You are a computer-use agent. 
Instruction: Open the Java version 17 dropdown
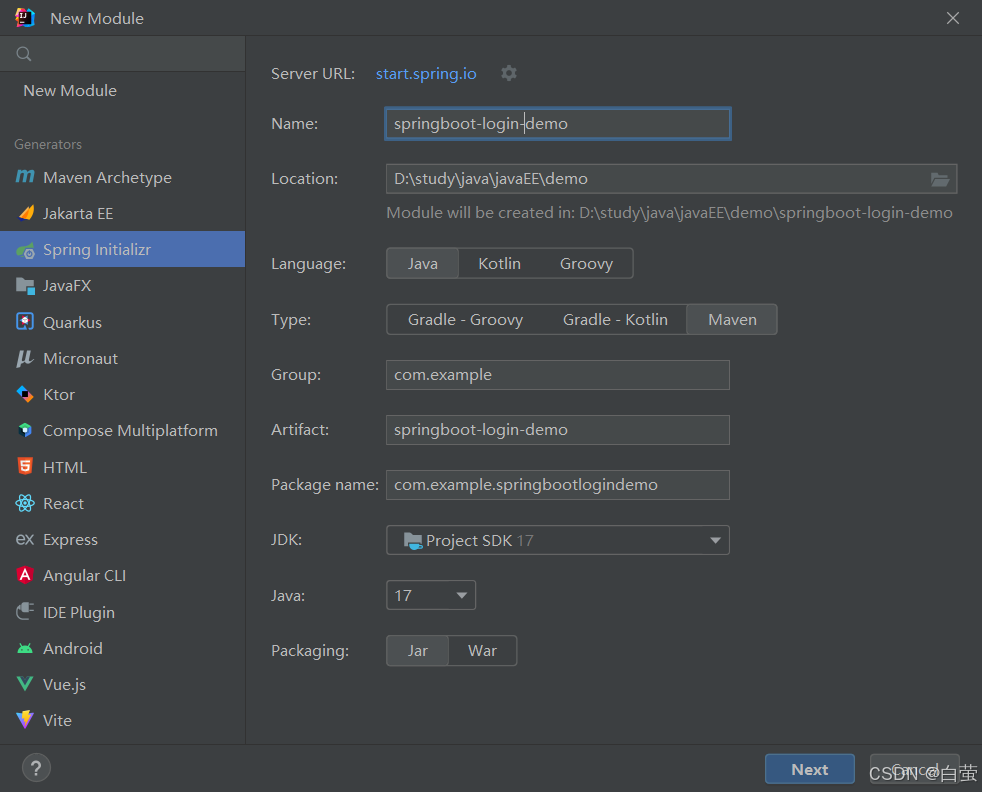pyautogui.click(x=431, y=595)
